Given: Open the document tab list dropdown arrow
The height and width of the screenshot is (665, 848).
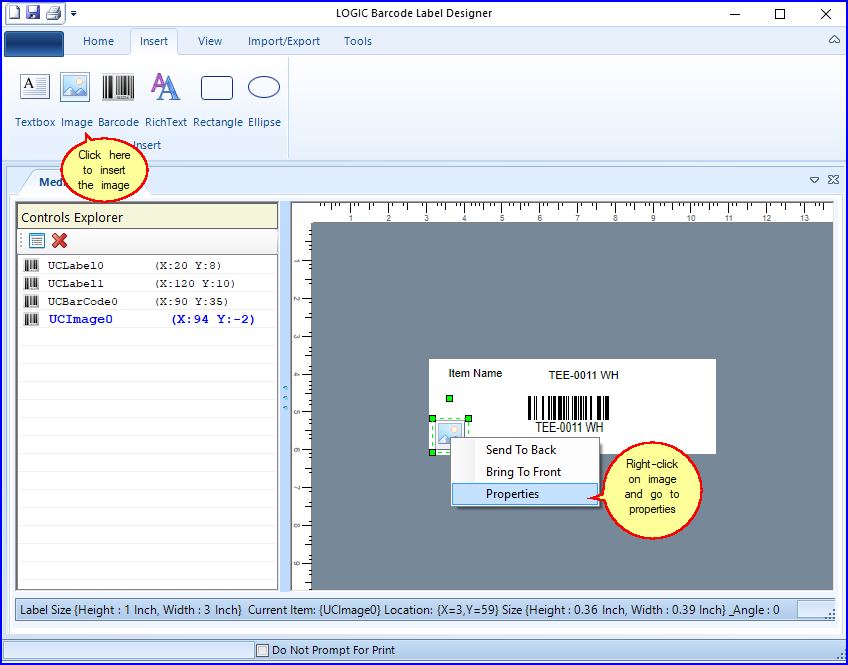Looking at the screenshot, I should click(x=814, y=180).
